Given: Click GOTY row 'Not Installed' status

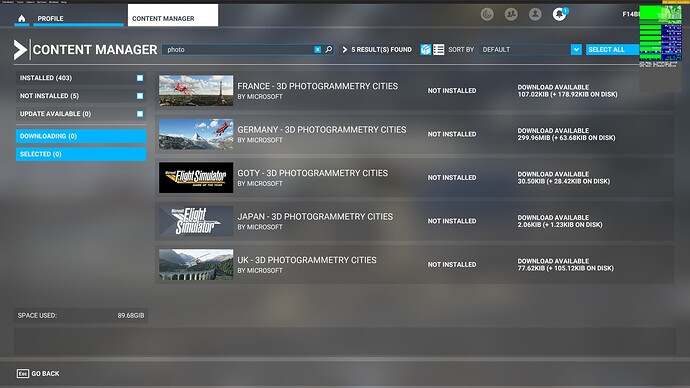Looking at the screenshot, I should click(x=452, y=178).
